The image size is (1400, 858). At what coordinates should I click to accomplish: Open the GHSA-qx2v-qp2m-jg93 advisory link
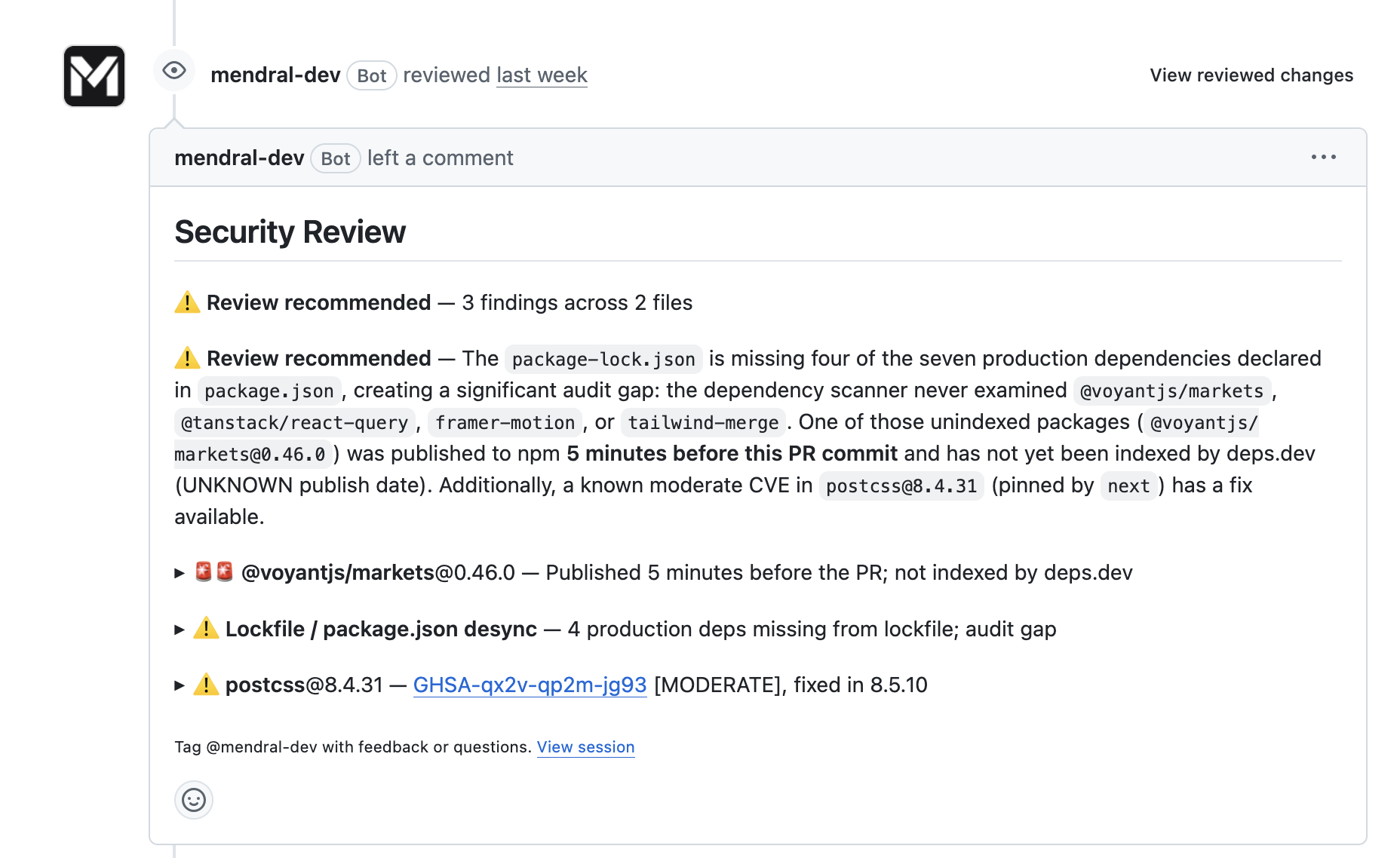tap(530, 685)
